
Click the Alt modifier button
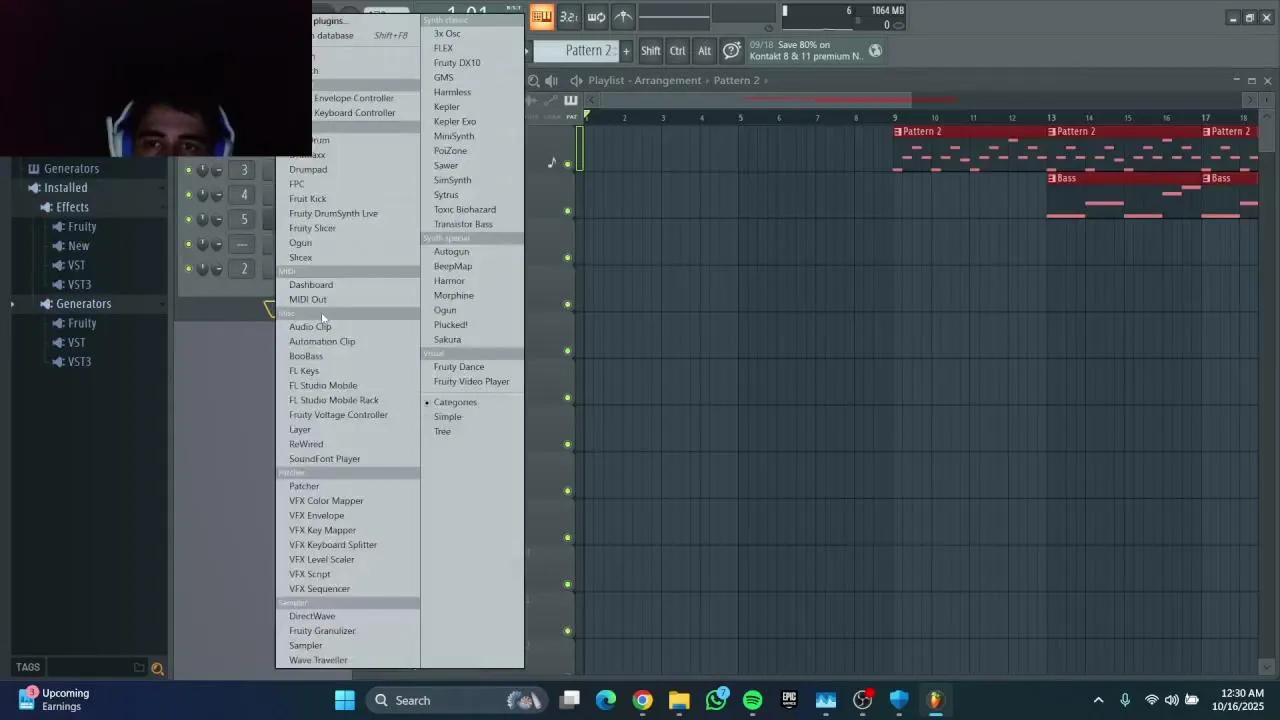(704, 51)
